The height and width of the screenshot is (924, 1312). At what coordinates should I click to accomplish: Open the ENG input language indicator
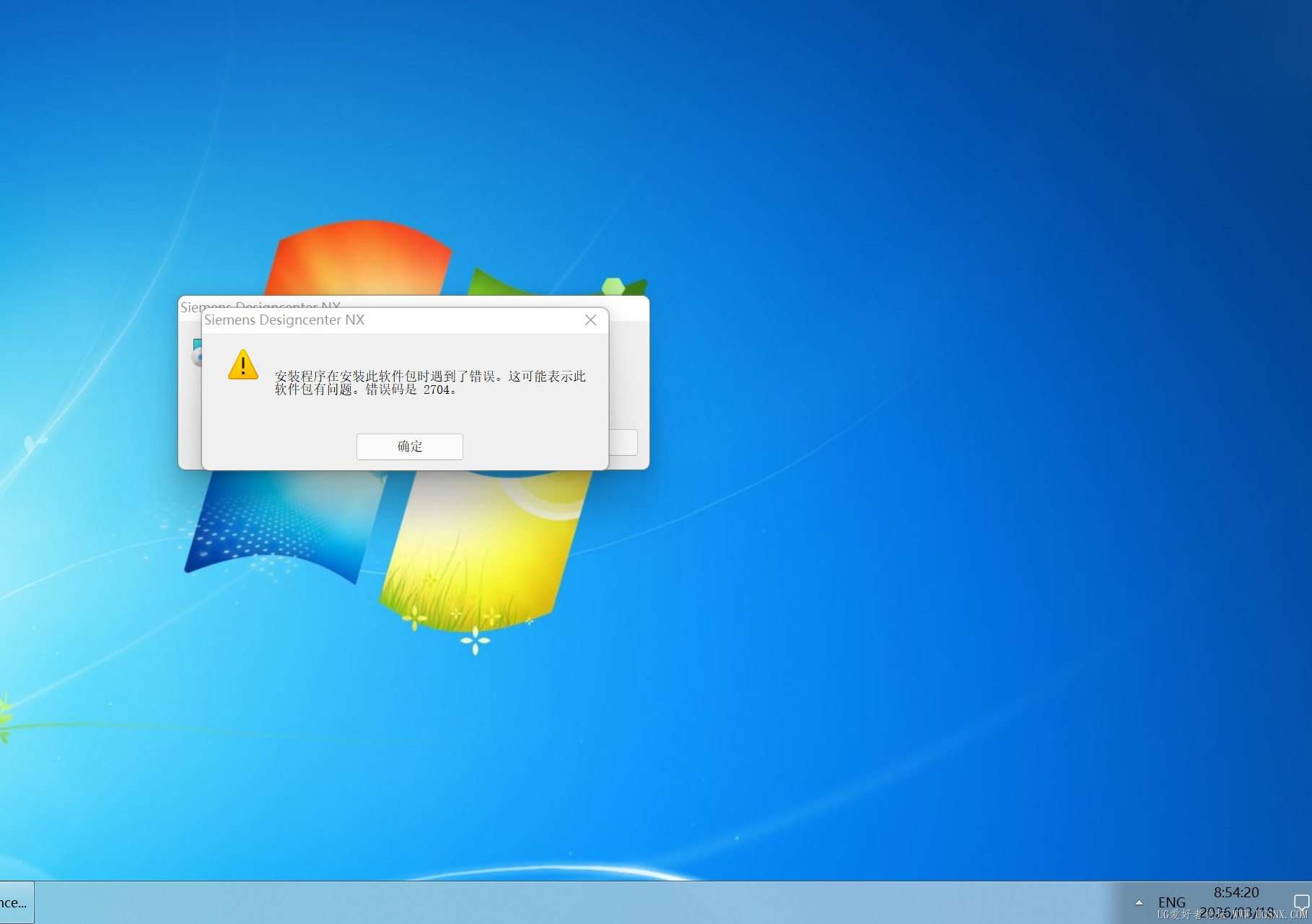point(1172,902)
